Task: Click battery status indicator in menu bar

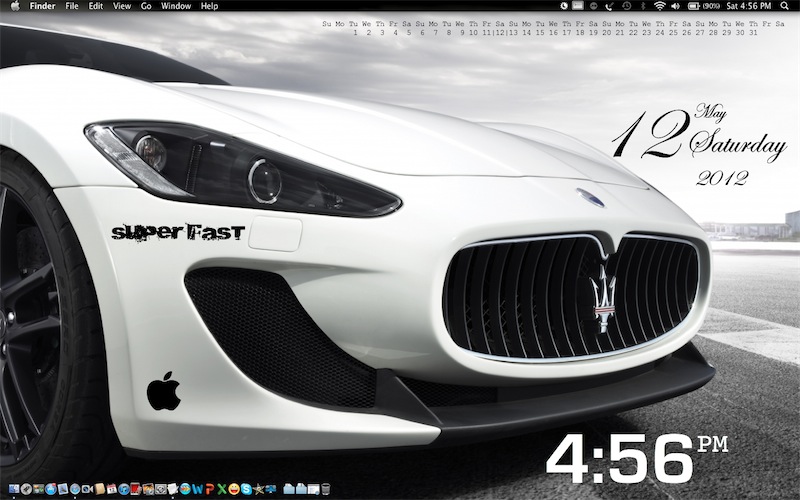Action: coord(704,6)
